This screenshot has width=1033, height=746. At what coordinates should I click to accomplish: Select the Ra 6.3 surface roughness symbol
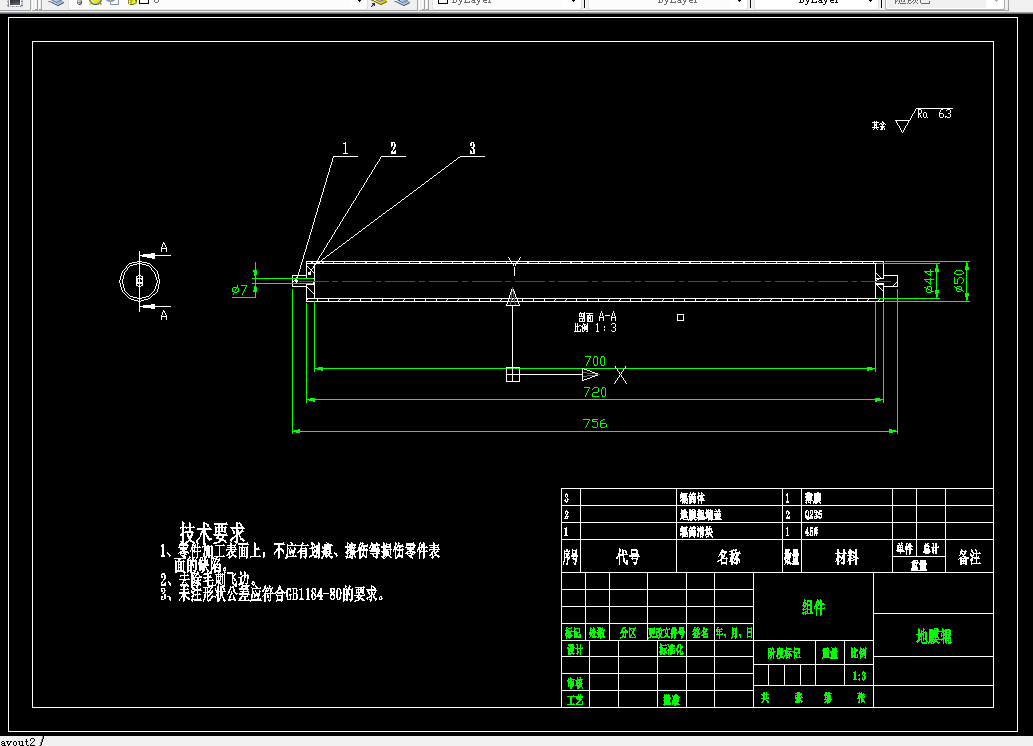pos(924,119)
